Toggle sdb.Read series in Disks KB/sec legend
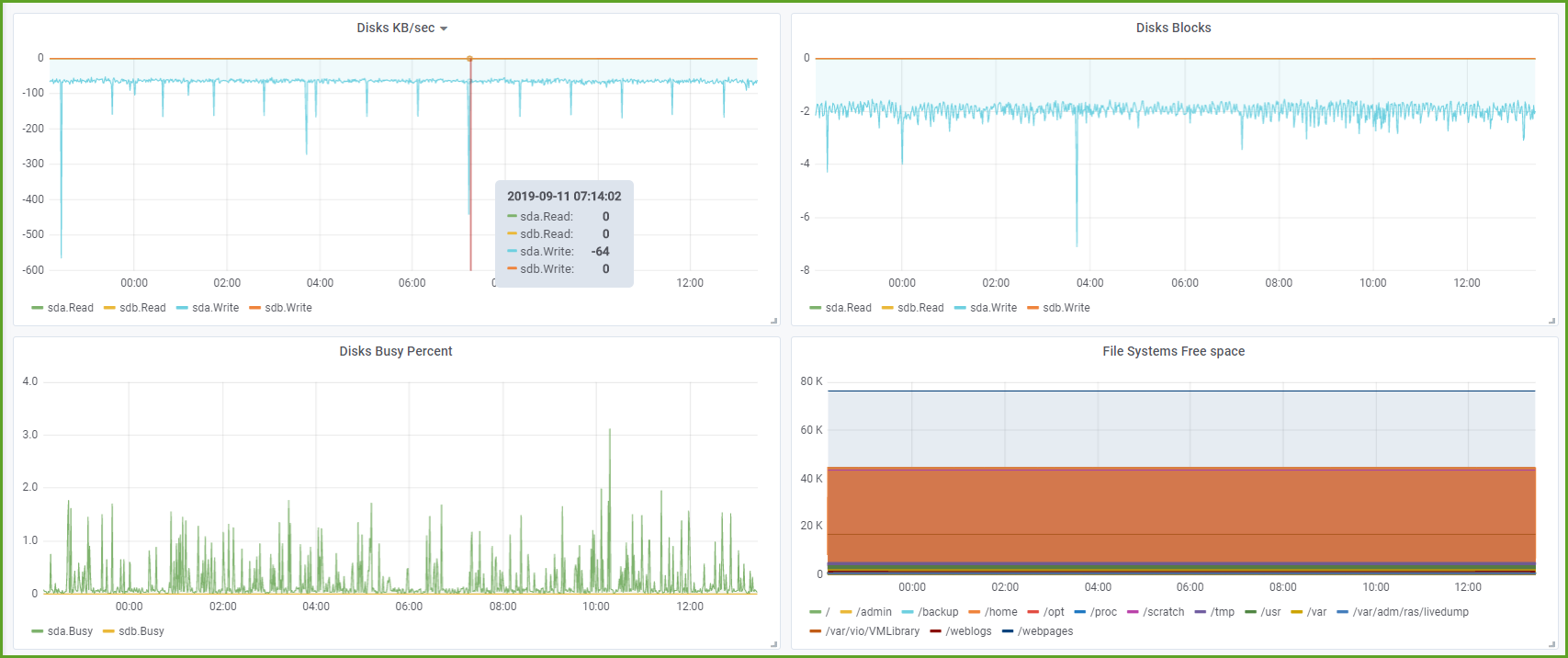The image size is (1568, 658). [x=135, y=308]
